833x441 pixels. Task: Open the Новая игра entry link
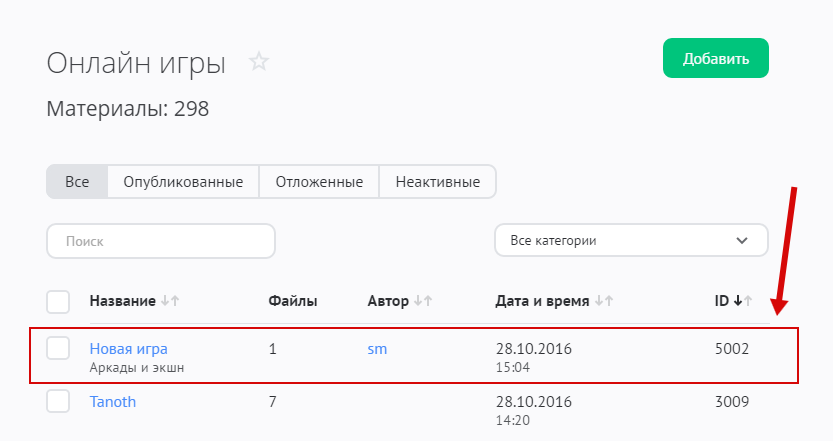[128, 349]
